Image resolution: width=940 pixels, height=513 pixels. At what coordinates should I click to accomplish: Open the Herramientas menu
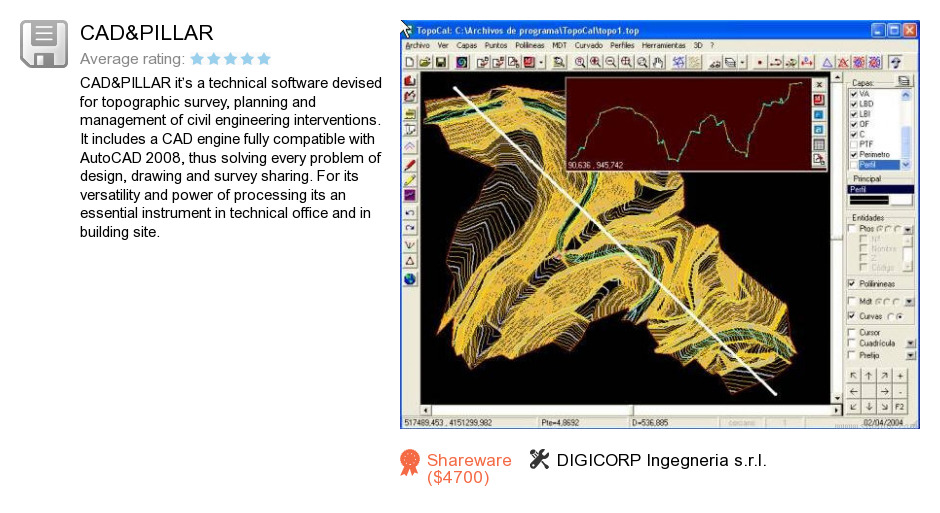[664, 46]
